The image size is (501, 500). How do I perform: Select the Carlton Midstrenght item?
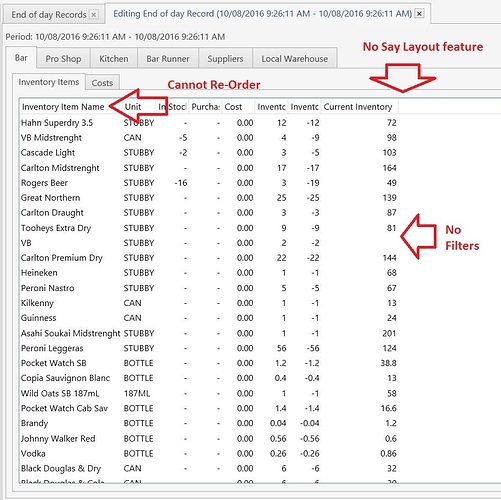(209, 168)
